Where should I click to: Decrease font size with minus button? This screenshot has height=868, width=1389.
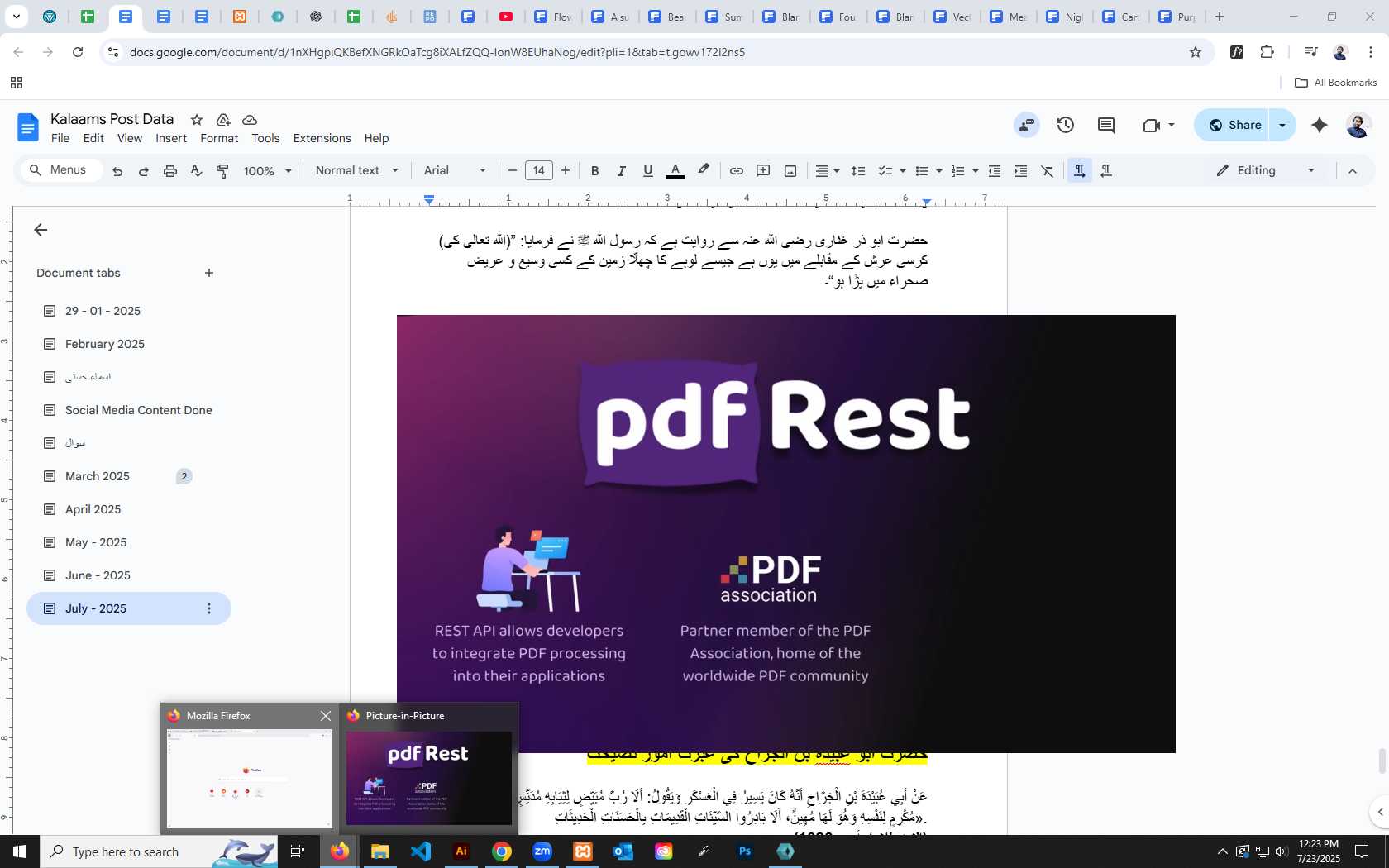coord(513,171)
